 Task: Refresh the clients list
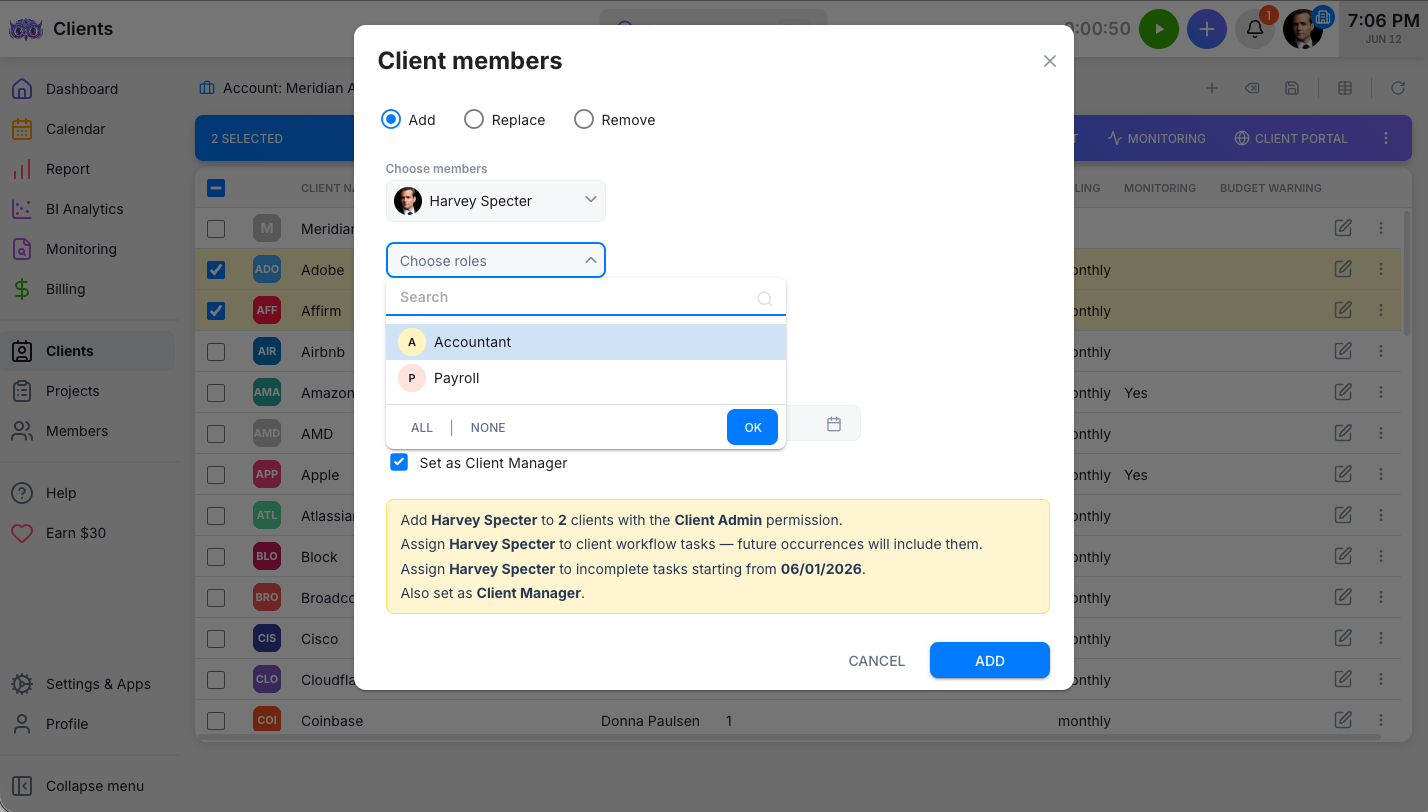1398,88
